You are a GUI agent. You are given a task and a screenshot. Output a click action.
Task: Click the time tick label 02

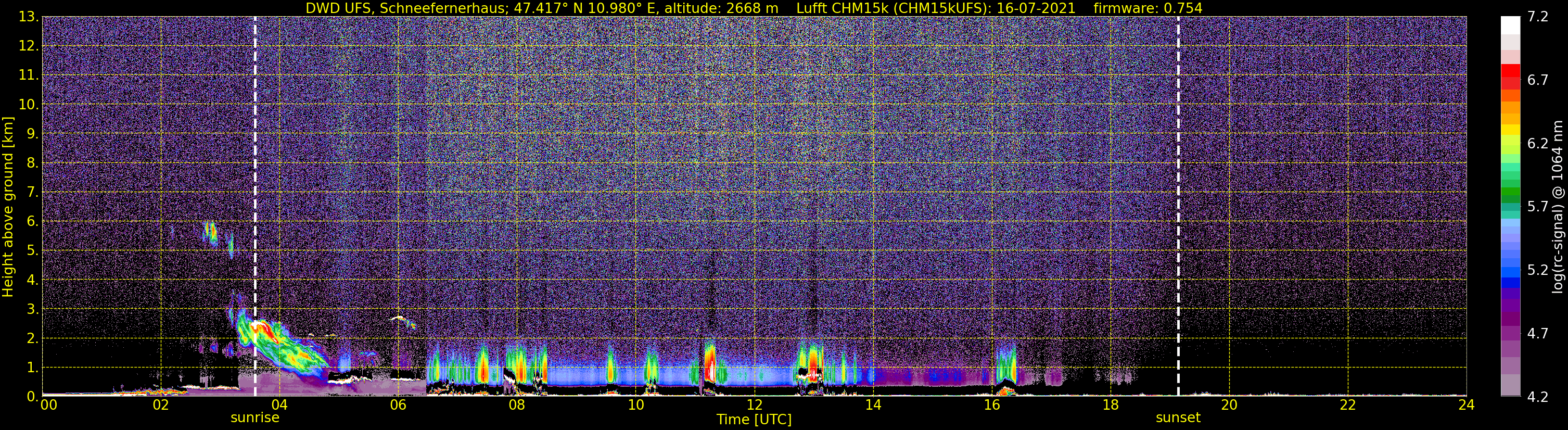pyautogui.click(x=161, y=406)
